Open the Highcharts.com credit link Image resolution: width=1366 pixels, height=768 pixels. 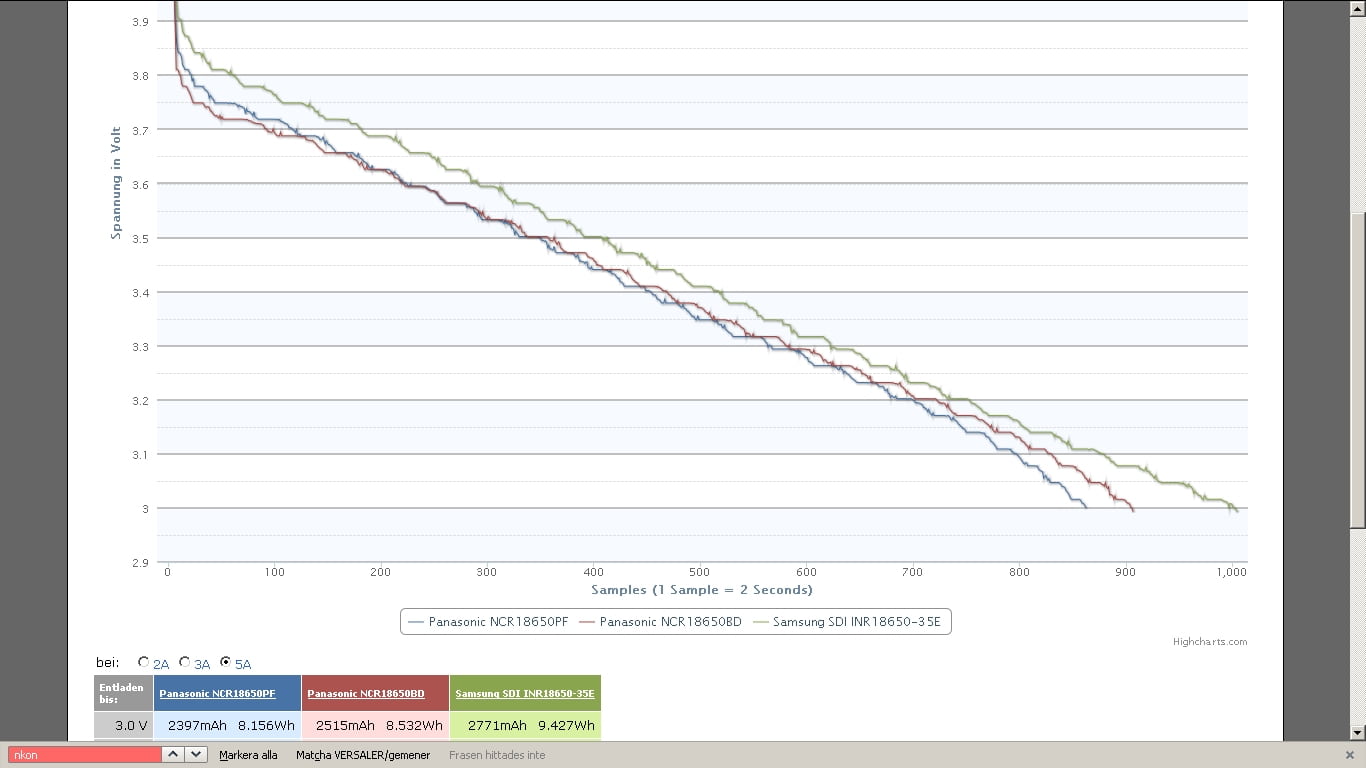click(1210, 642)
